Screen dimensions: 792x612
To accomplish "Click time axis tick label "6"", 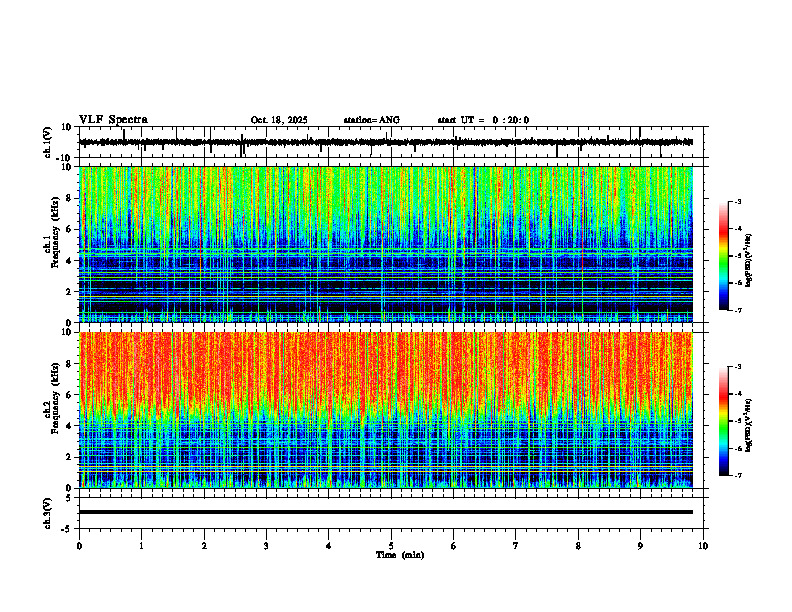I will (454, 546).
